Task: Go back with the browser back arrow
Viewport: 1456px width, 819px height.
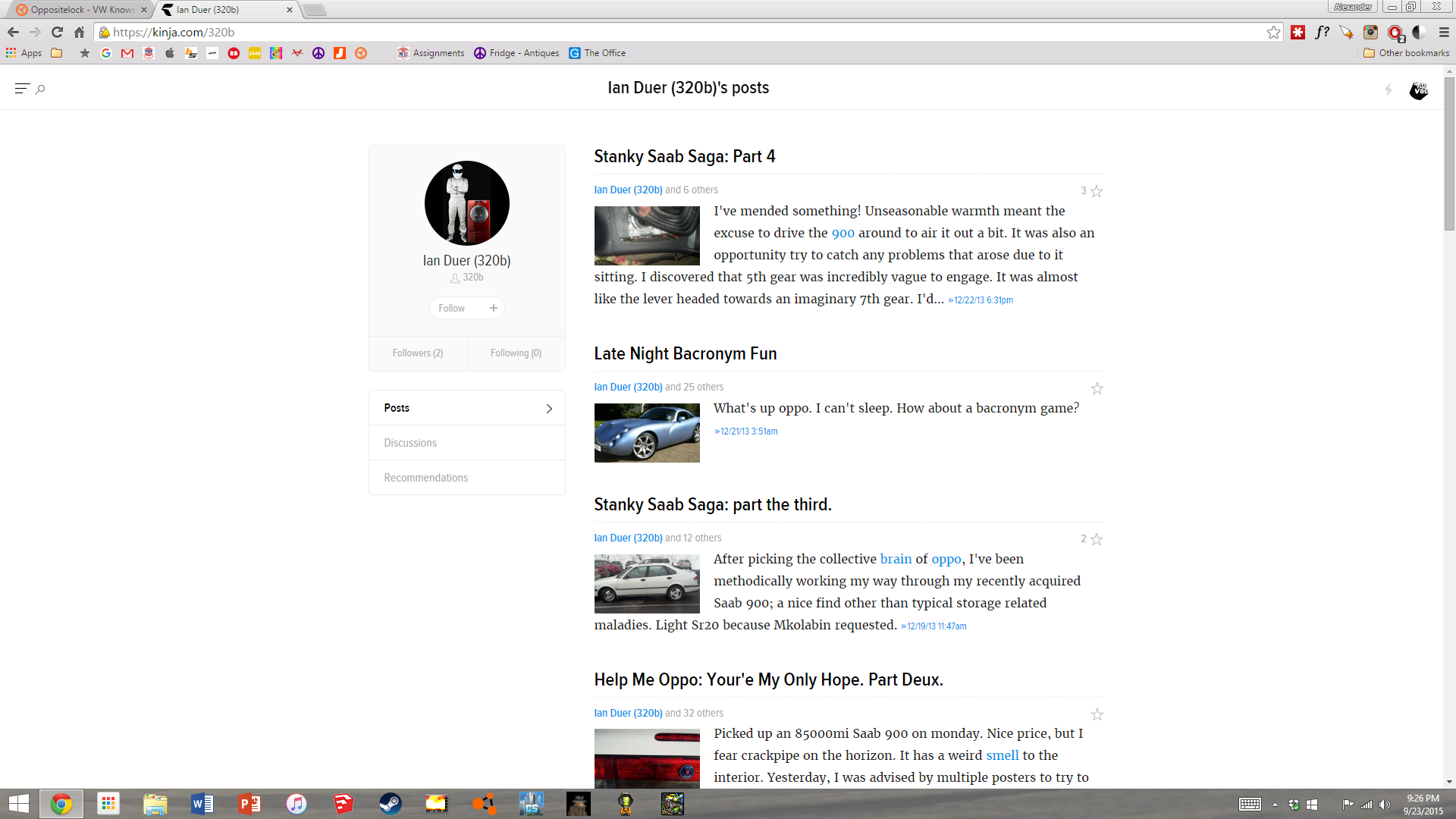Action: [x=13, y=32]
